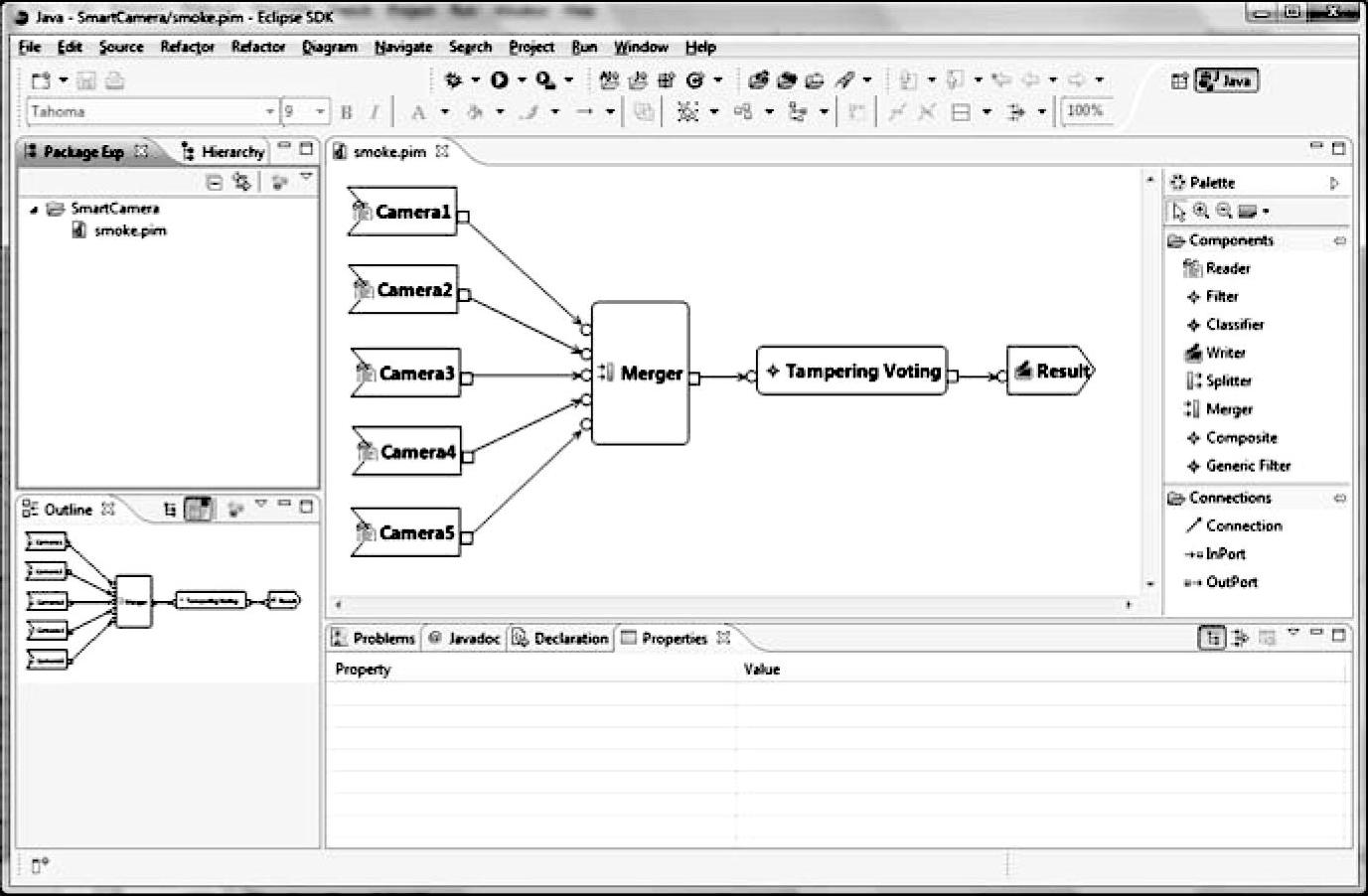Viewport: 1368px width, 896px height.
Task: Click the Debug bug icon
Action: coord(453,80)
